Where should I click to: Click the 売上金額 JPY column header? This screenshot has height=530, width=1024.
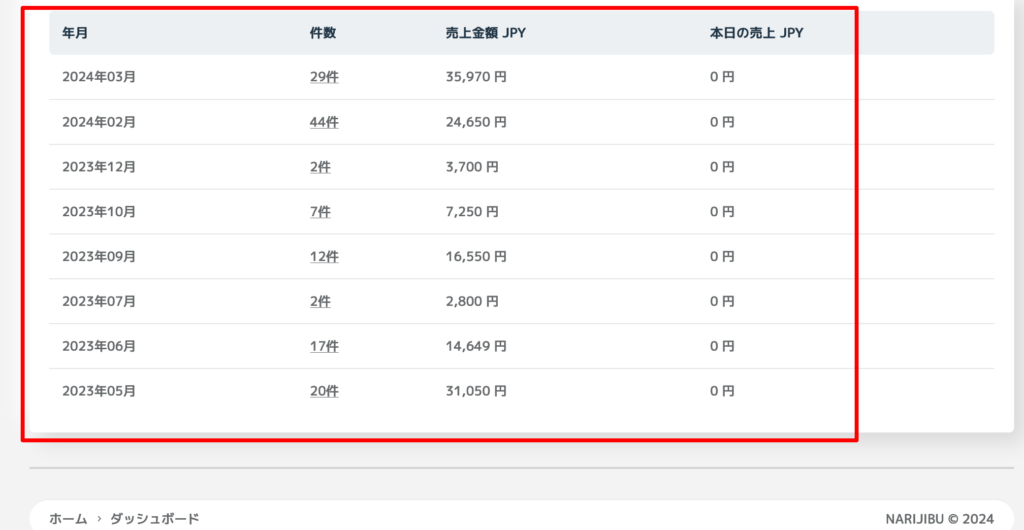[x=486, y=33]
